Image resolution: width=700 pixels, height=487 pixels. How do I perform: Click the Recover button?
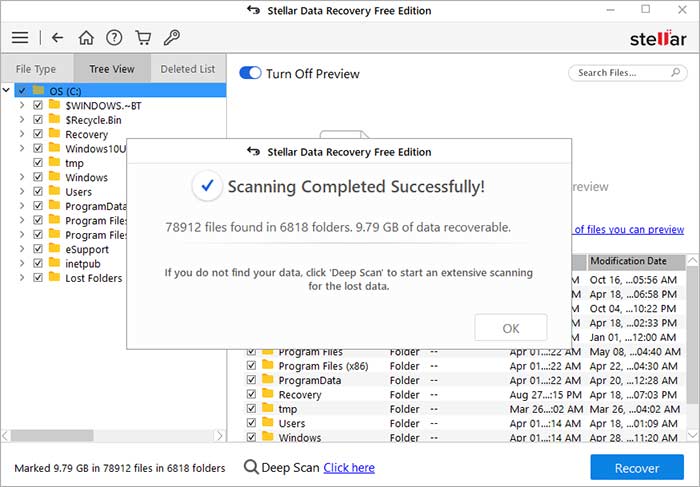click(x=637, y=467)
